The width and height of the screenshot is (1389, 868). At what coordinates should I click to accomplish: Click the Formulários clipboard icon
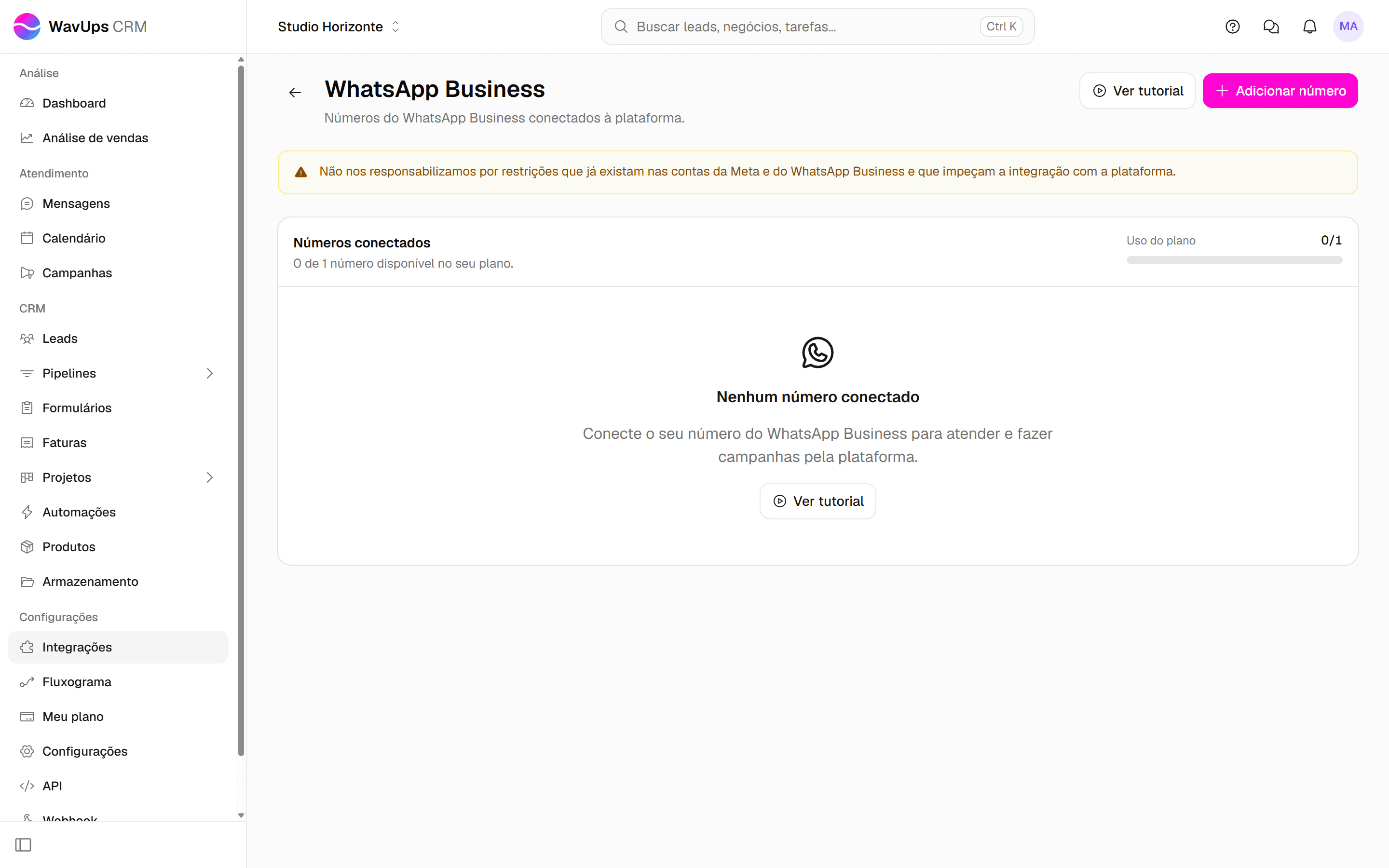[27, 408]
